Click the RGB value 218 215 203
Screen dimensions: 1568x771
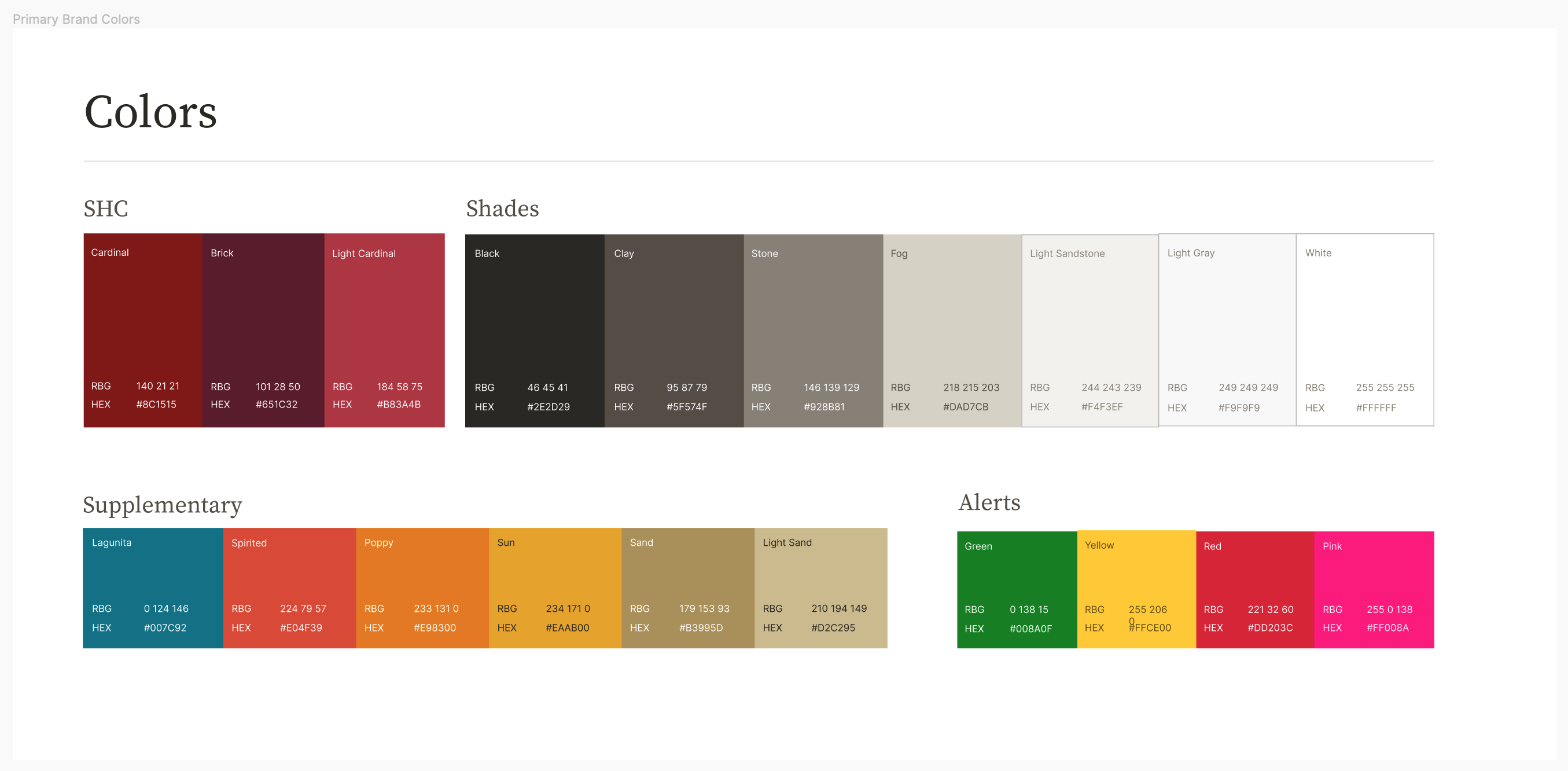pos(971,387)
